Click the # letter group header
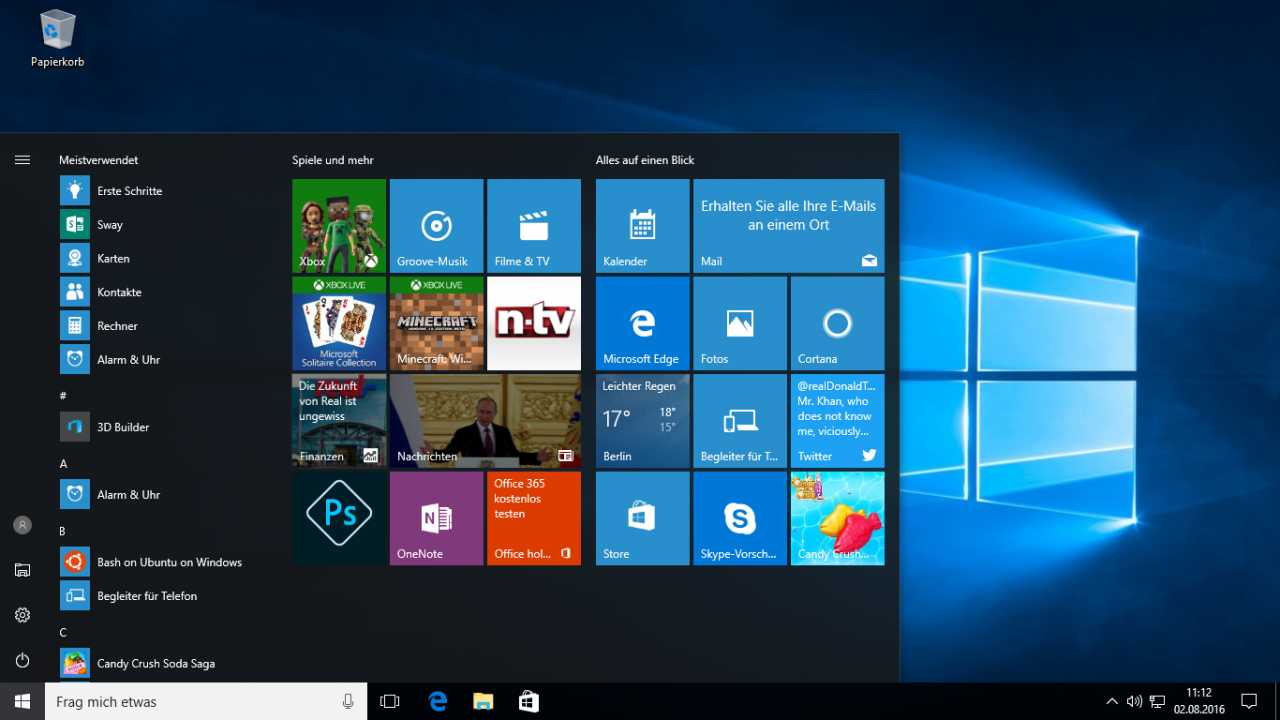 (x=63, y=396)
